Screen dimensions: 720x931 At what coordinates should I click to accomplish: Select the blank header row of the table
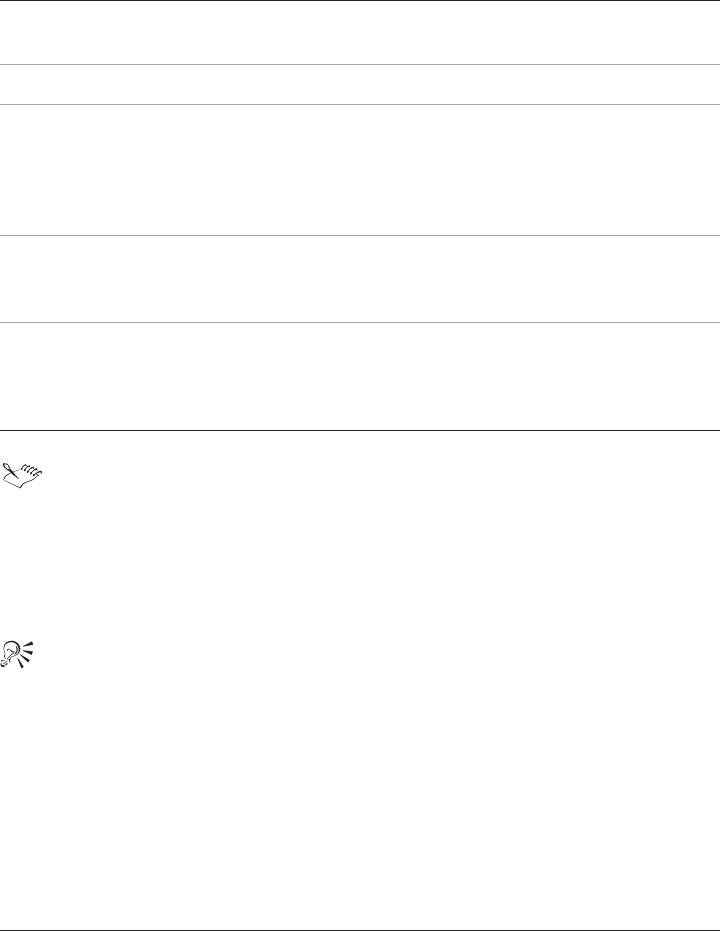point(360,33)
